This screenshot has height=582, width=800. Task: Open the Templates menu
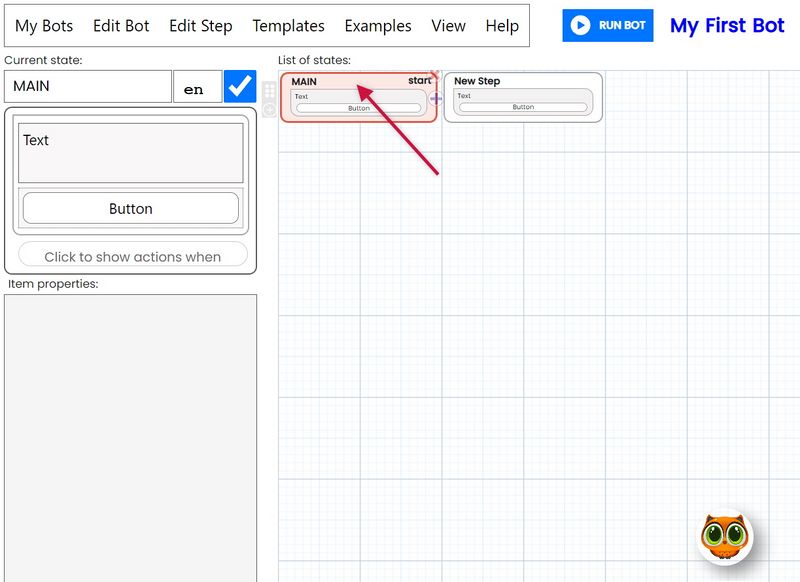pos(288,26)
